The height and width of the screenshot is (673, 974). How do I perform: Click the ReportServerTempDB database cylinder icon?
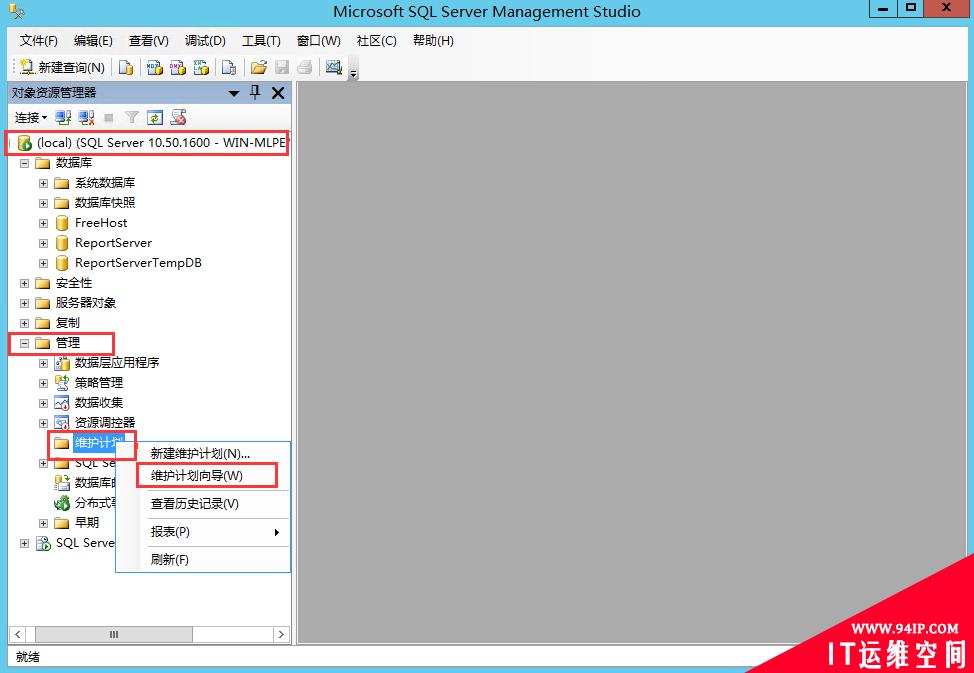coord(61,263)
